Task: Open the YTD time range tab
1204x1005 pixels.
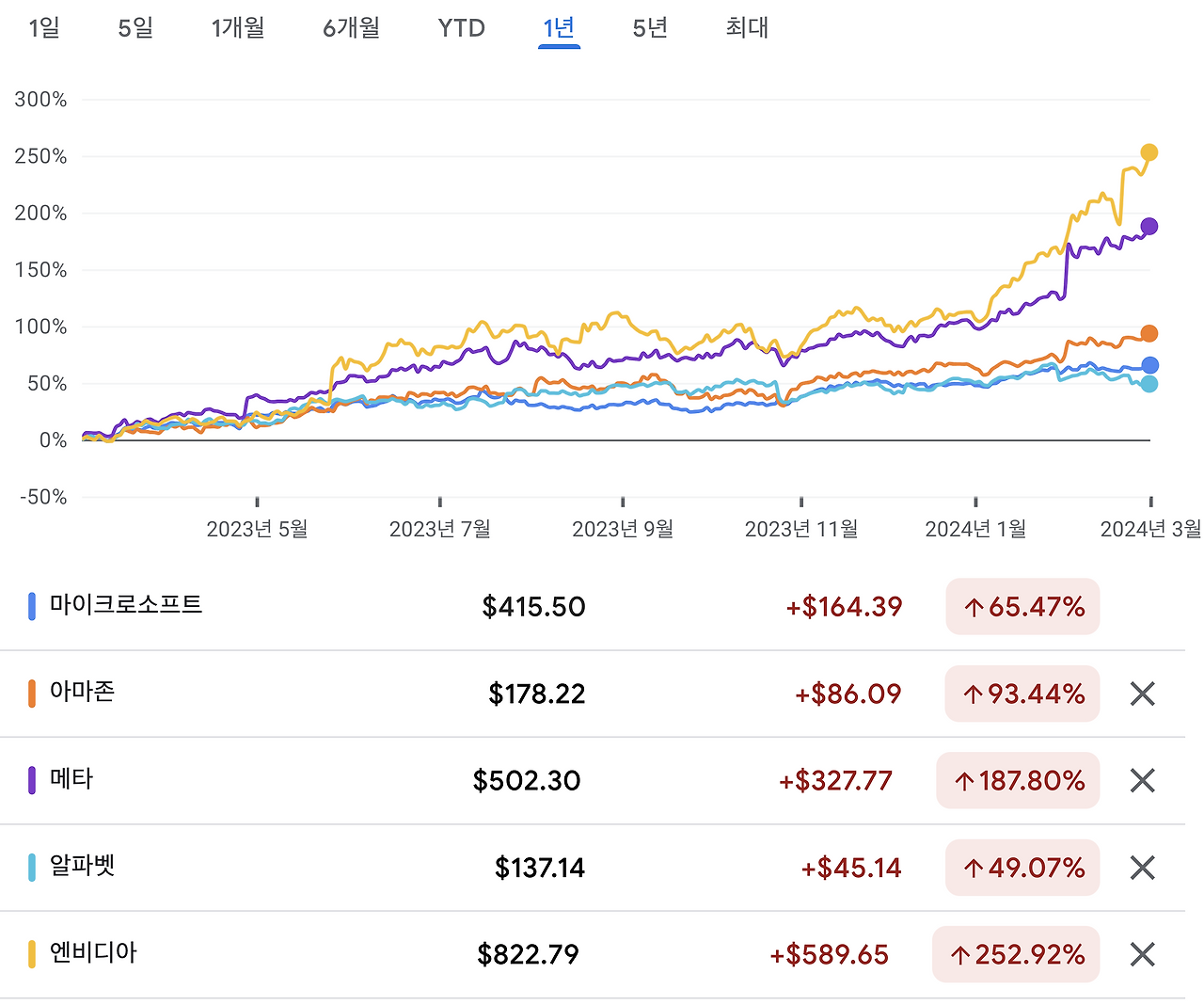Action: pyautogui.click(x=461, y=28)
